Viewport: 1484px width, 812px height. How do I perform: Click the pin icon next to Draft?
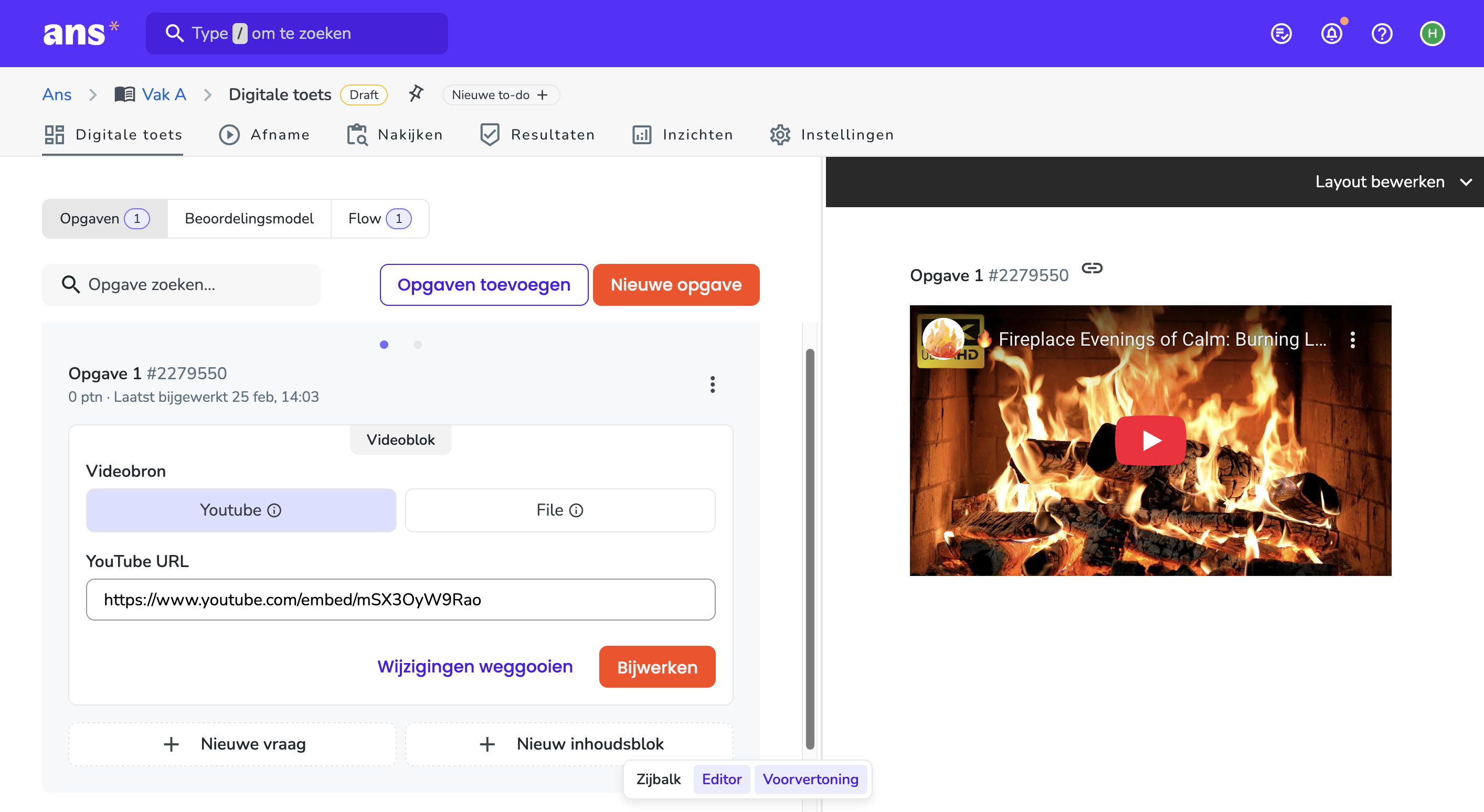416,94
